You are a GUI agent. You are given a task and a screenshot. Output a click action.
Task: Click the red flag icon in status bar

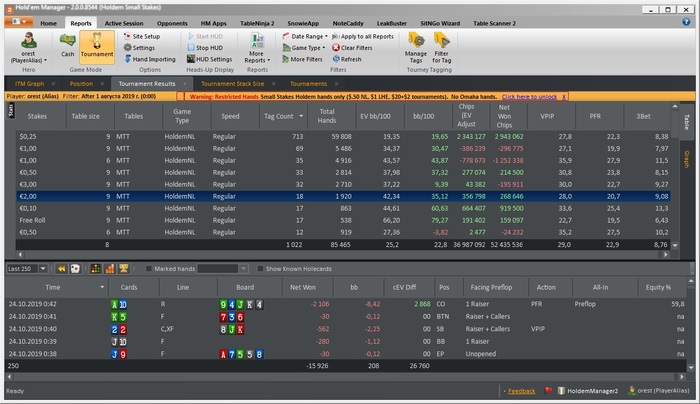[x=548, y=391]
